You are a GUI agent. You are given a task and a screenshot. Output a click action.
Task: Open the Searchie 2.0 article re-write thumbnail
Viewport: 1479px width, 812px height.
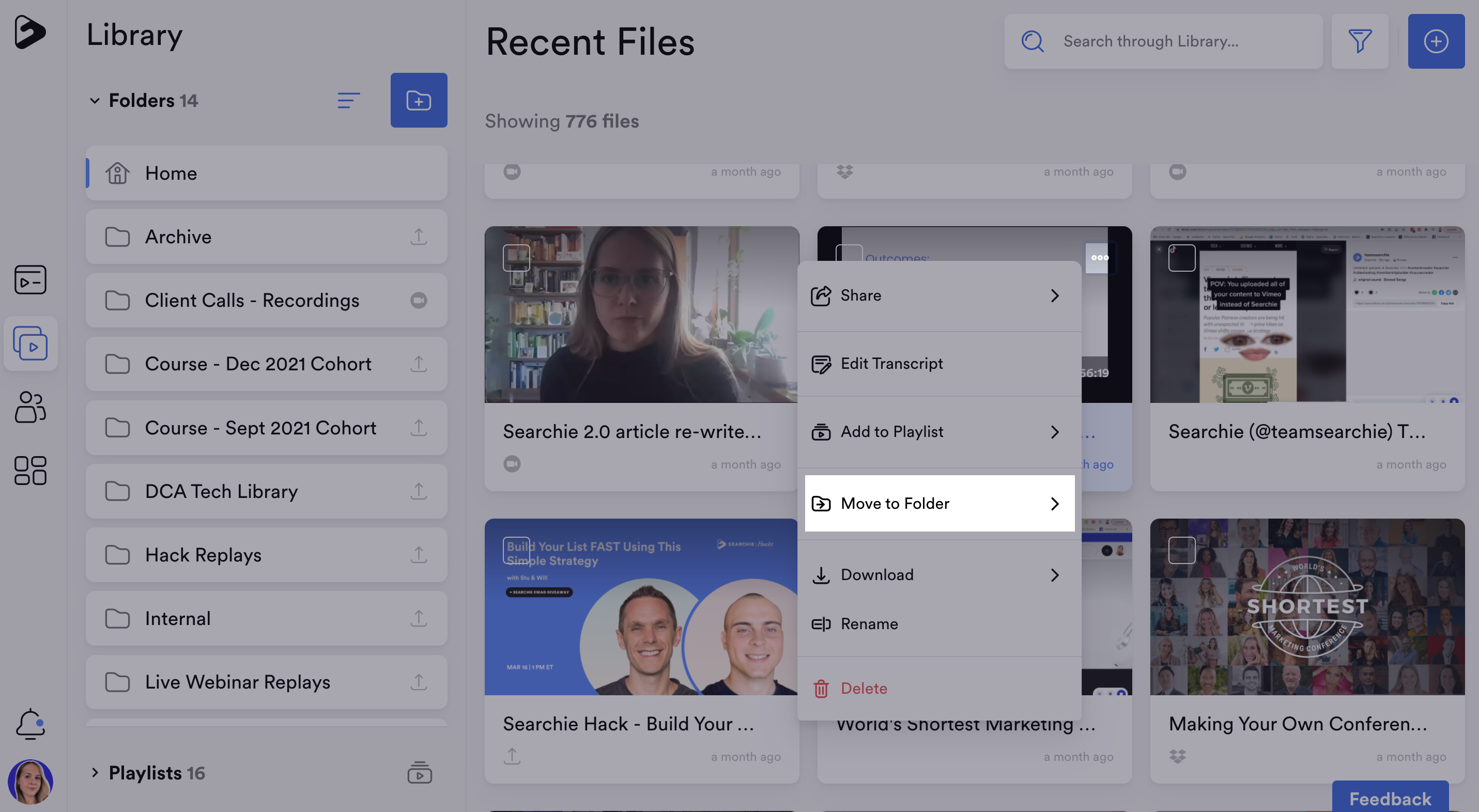click(x=641, y=315)
